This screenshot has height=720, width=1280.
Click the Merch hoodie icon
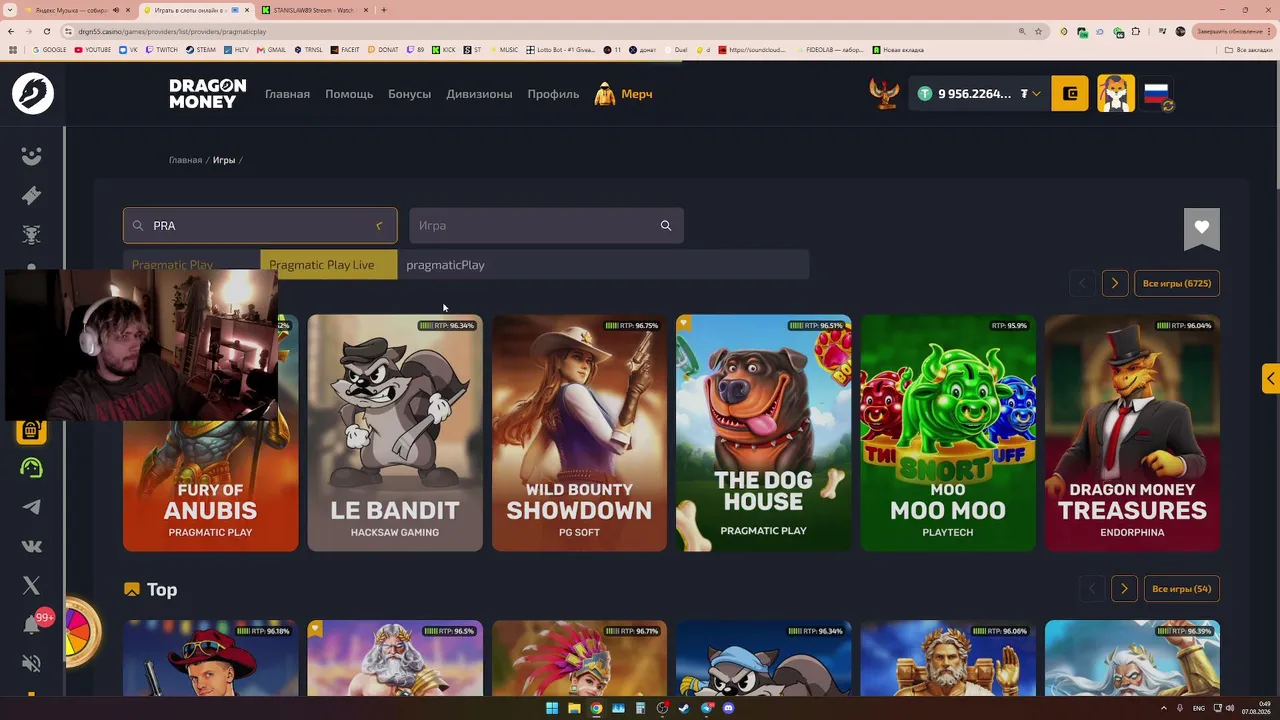(x=605, y=94)
